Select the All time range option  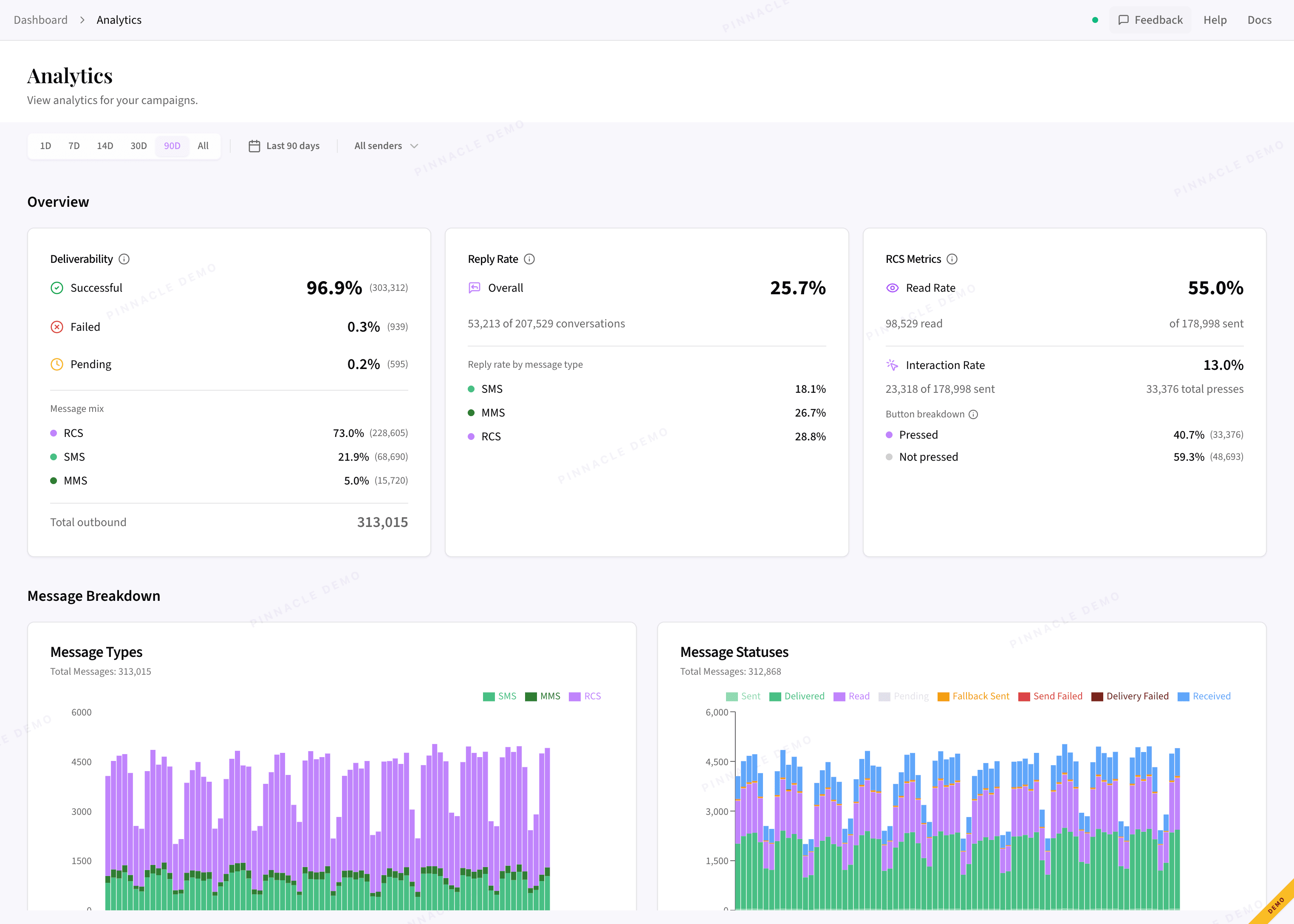point(203,146)
